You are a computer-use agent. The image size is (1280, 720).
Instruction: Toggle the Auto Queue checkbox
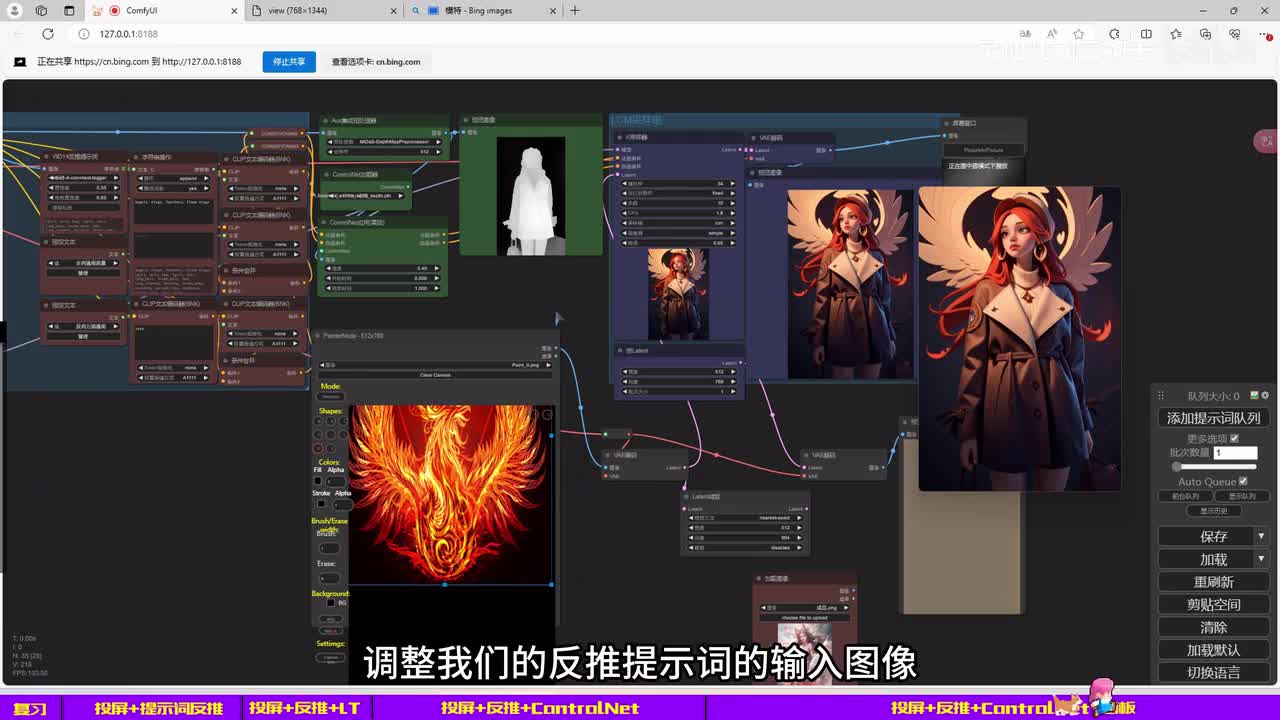tap(1243, 481)
